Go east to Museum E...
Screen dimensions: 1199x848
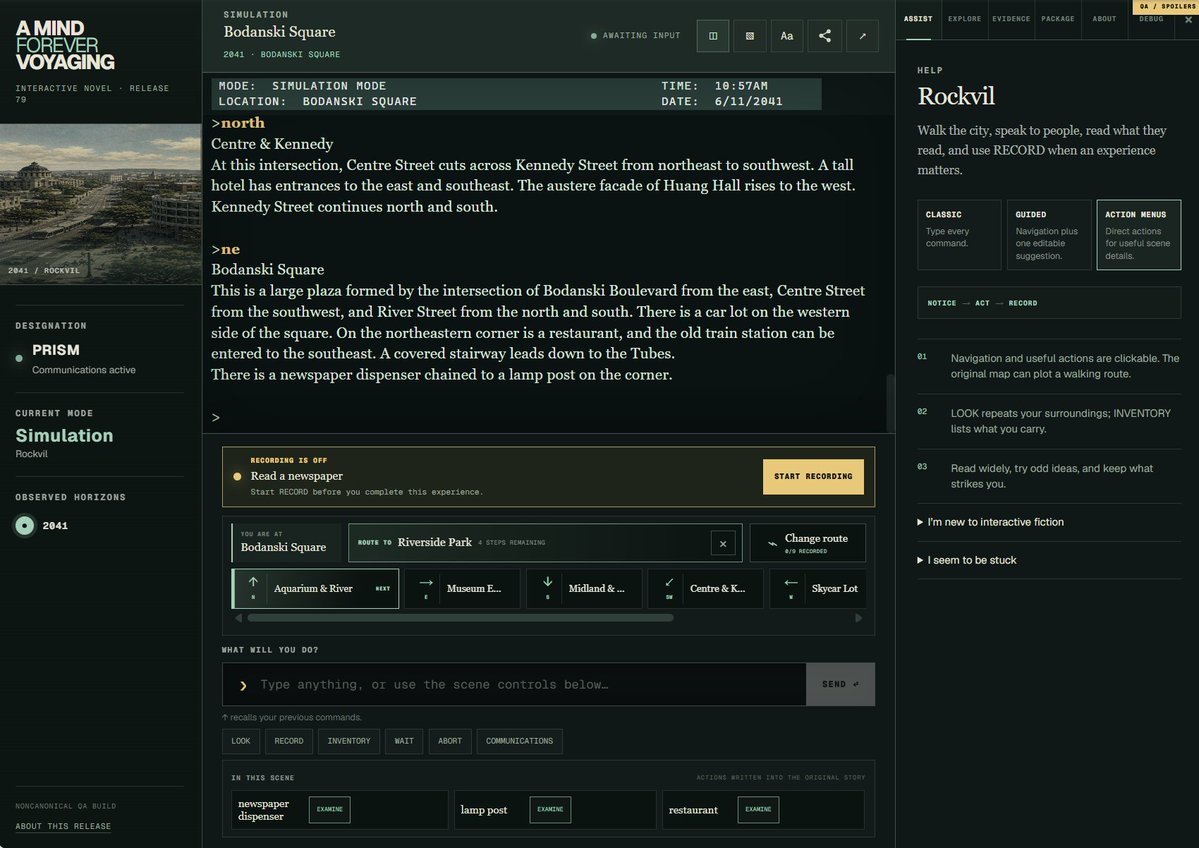point(462,588)
